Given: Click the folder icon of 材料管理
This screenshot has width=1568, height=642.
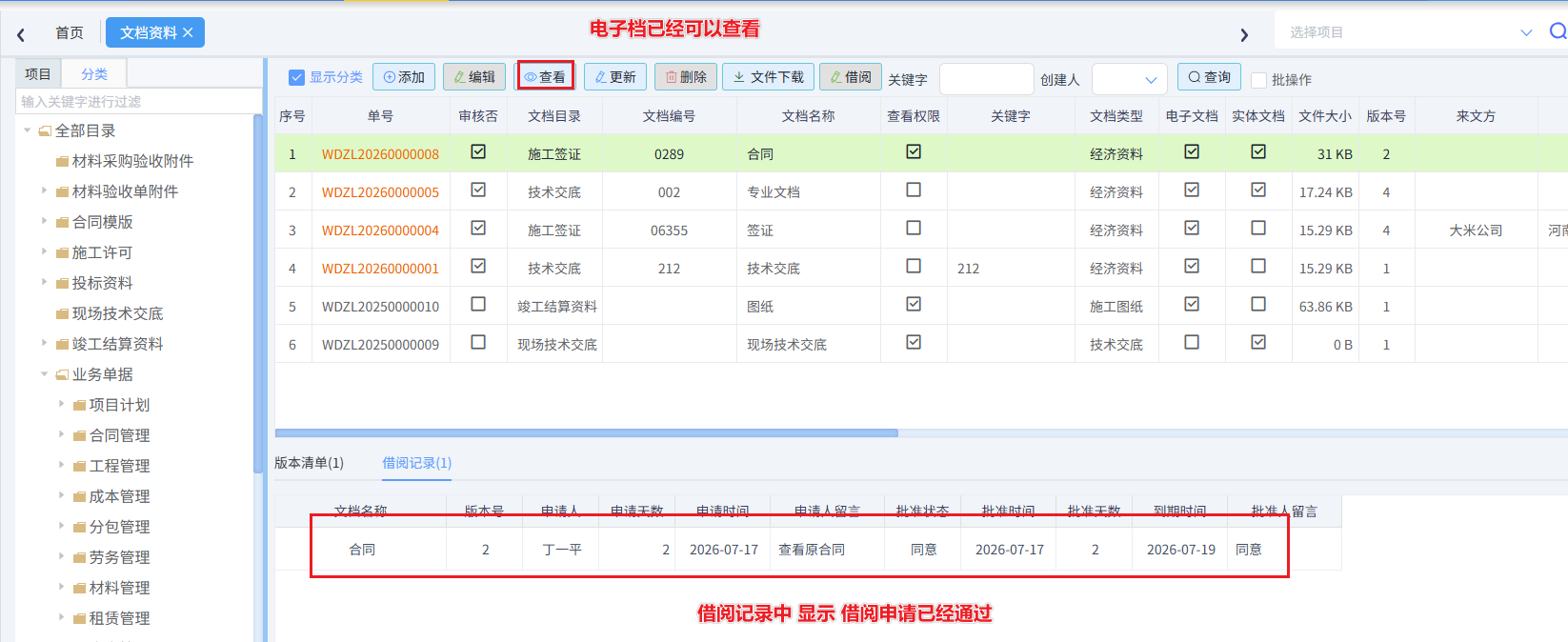Looking at the screenshot, I should coord(79,588).
